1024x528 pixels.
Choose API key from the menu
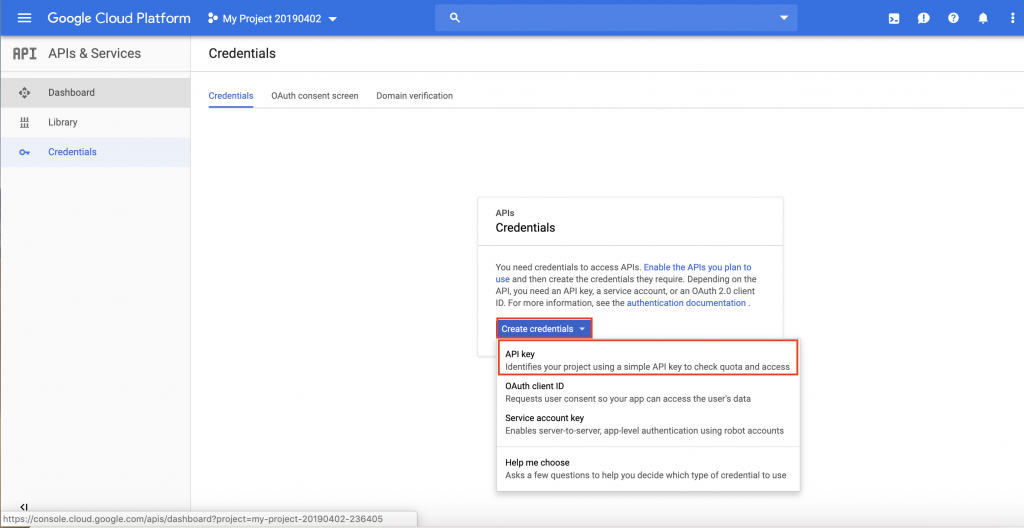pyautogui.click(x=648, y=360)
